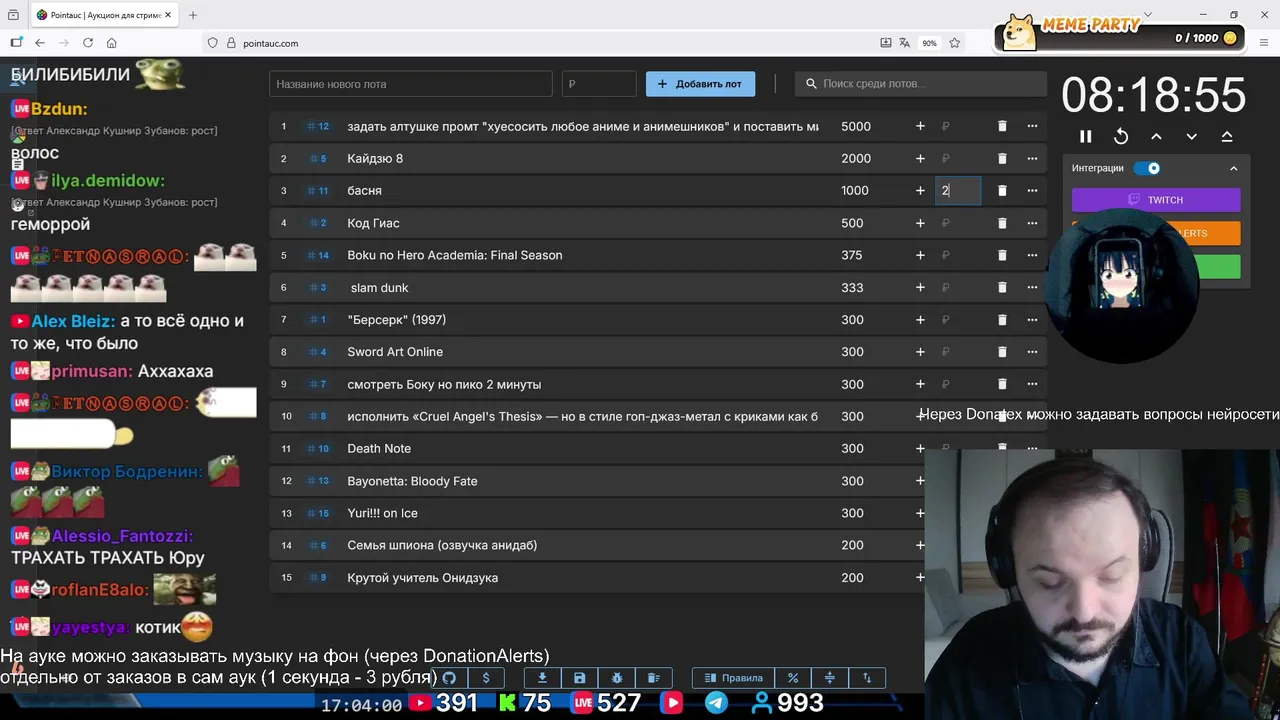Open more options for slam dunk
Screen dimensions: 1280x720
pos(1032,287)
